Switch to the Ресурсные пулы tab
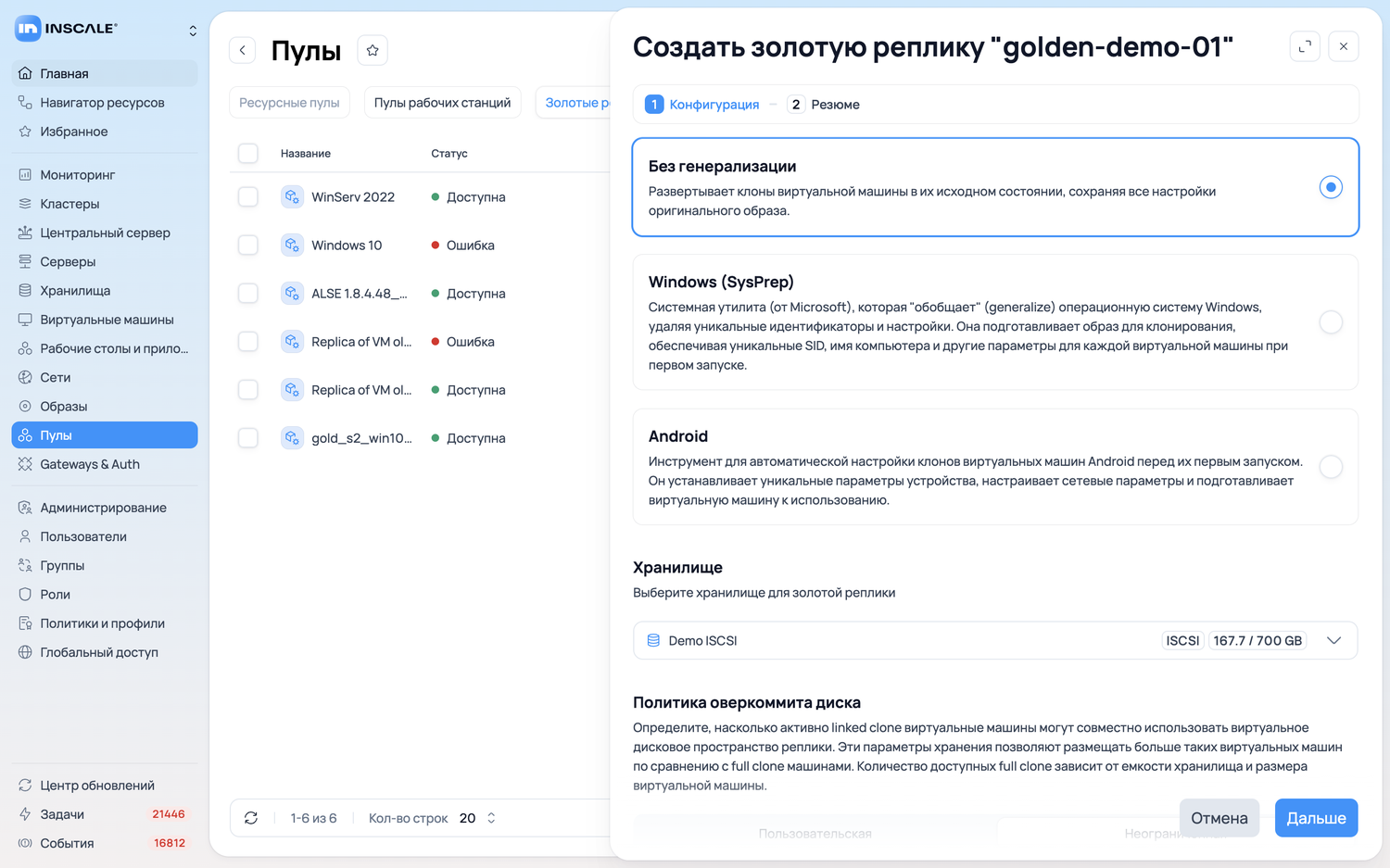 tap(289, 103)
